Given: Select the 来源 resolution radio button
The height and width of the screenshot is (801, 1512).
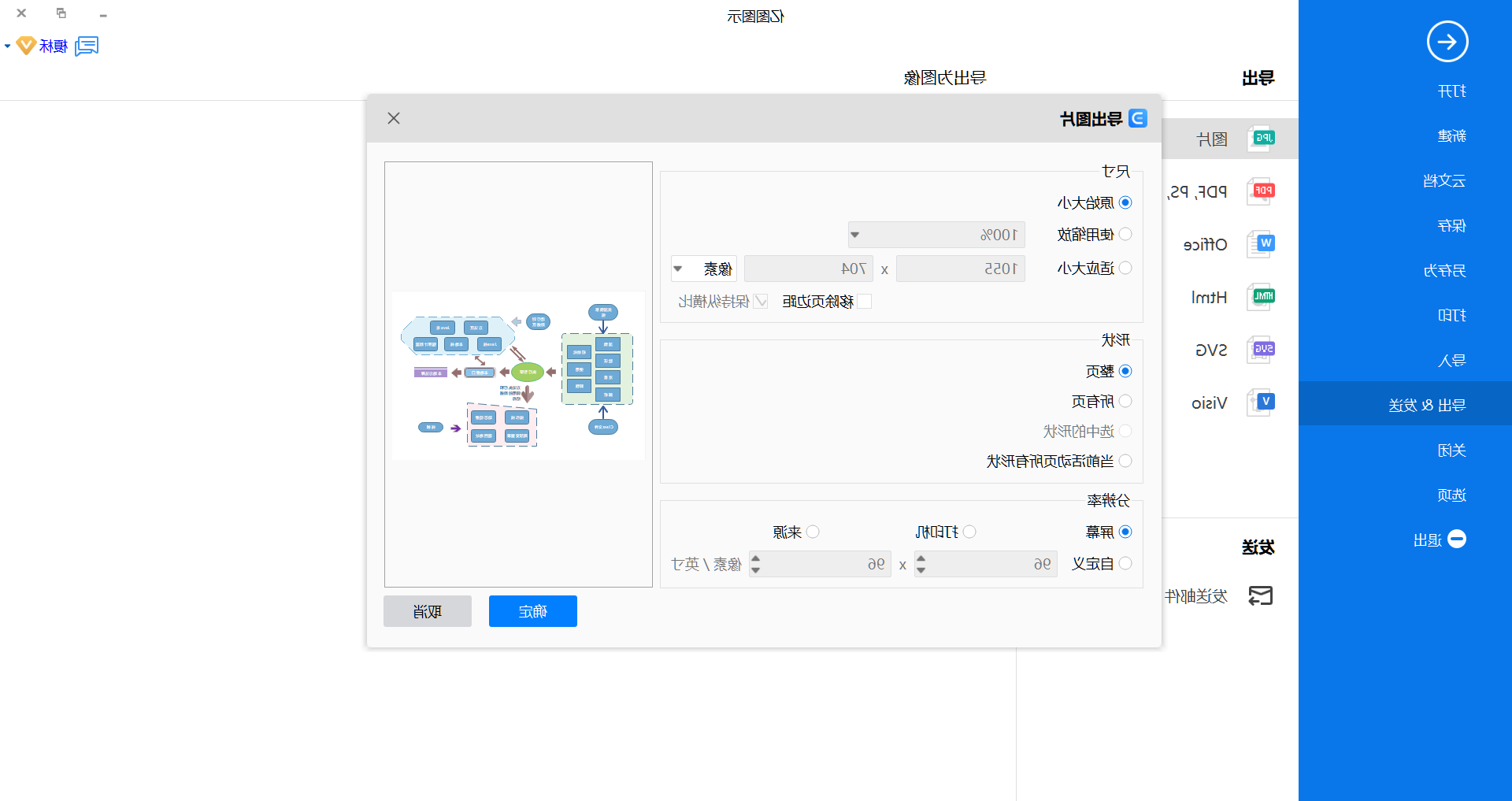Looking at the screenshot, I should pos(813,532).
